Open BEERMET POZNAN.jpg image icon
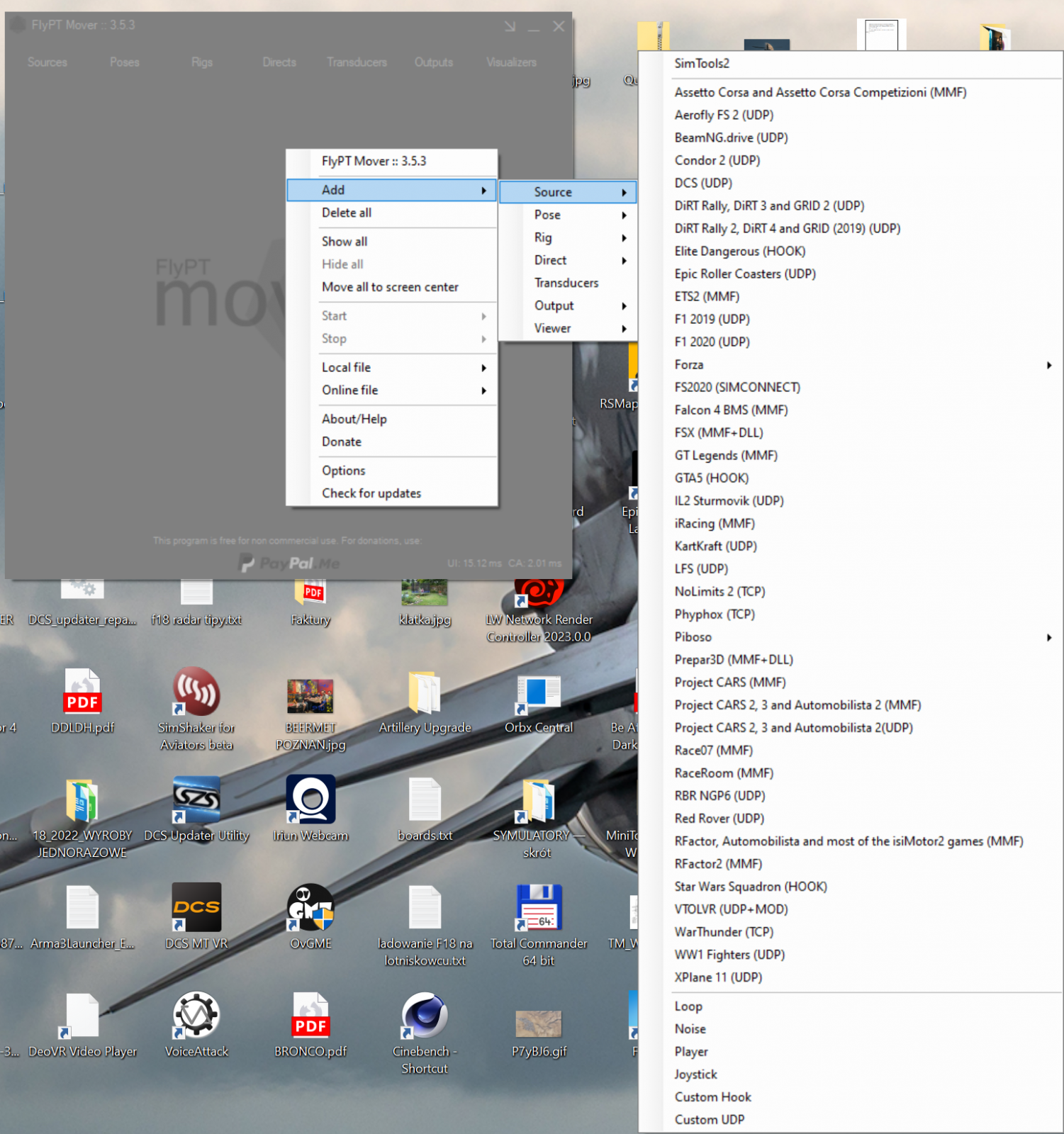 [x=310, y=695]
